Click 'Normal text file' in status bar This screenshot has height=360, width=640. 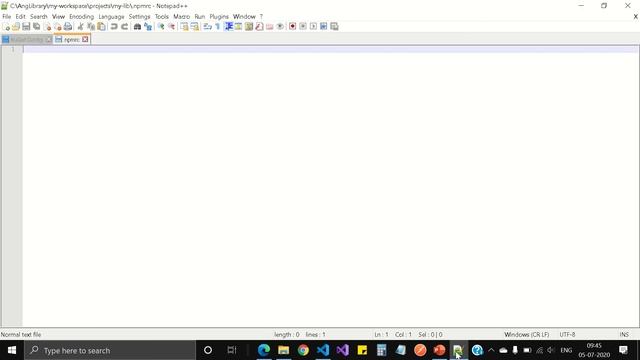pyautogui.click(x=21, y=335)
